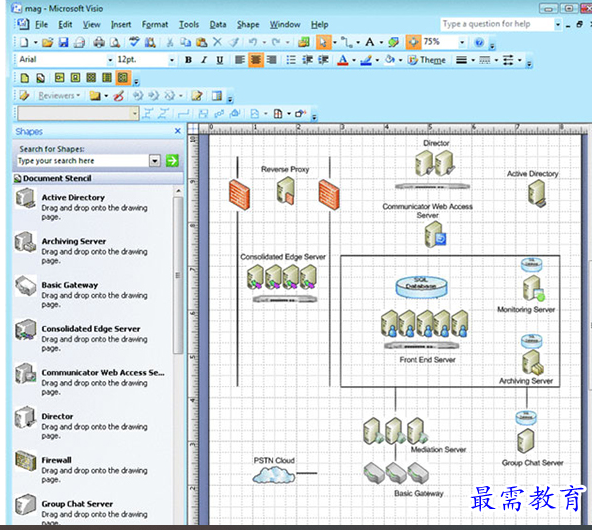Open the font color dropdown arrow
This screenshot has height=530, width=592.
pyautogui.click(x=354, y=60)
